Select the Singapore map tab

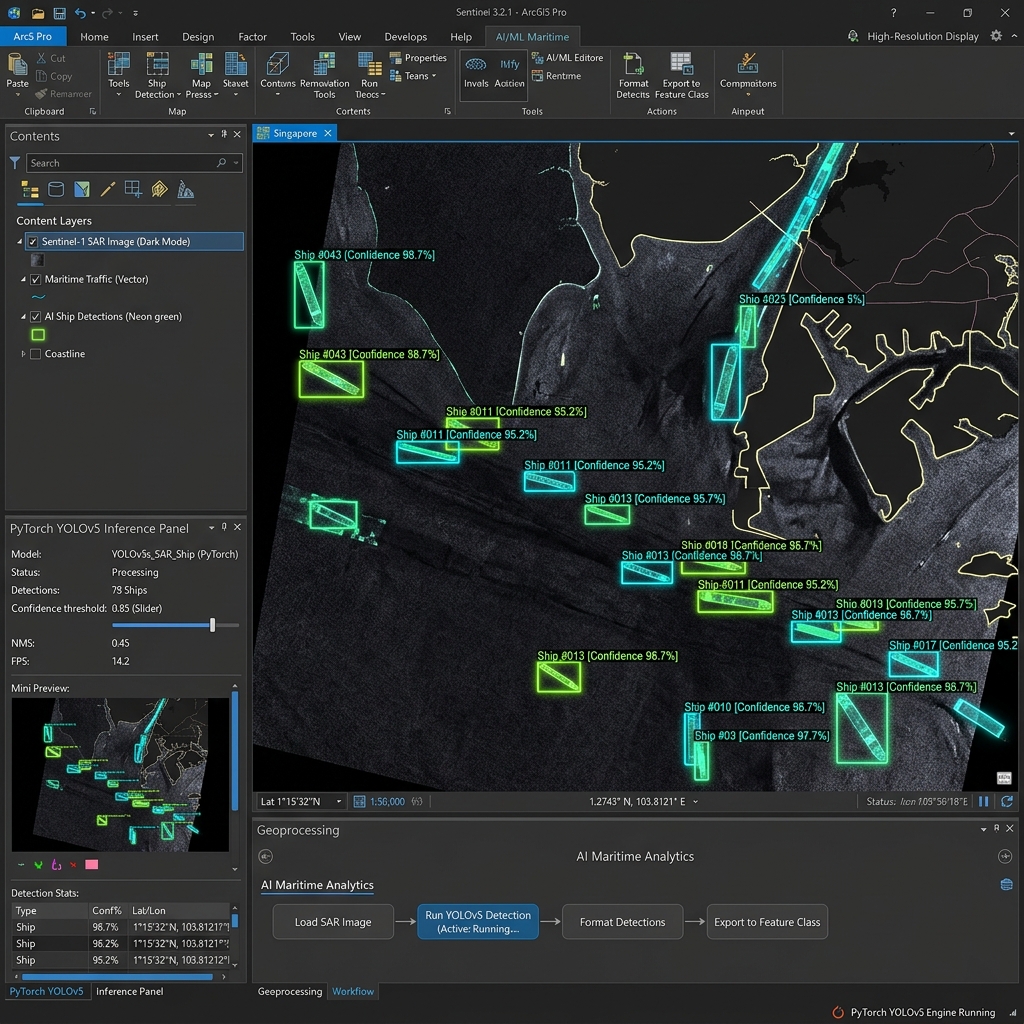[295, 133]
